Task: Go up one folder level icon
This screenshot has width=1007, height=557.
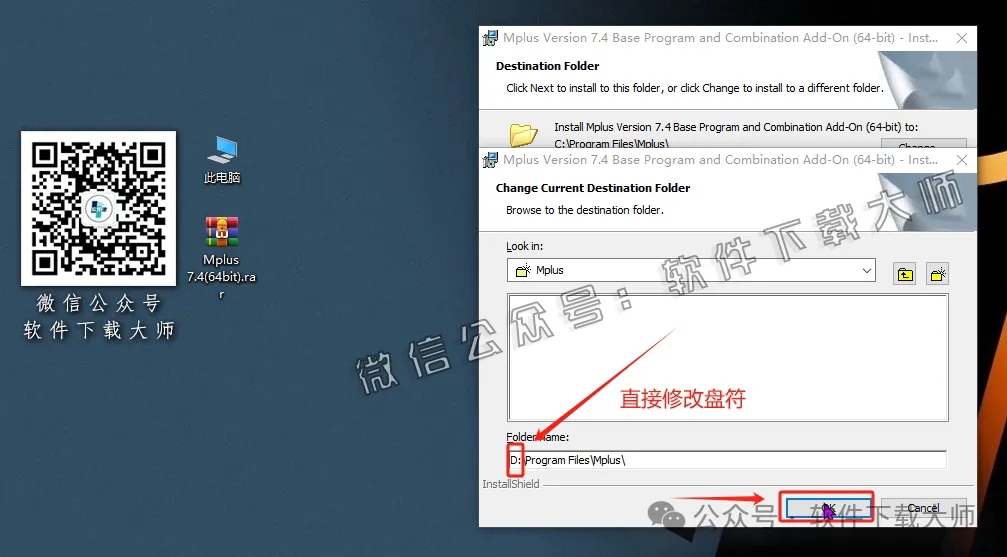Action: [x=905, y=274]
